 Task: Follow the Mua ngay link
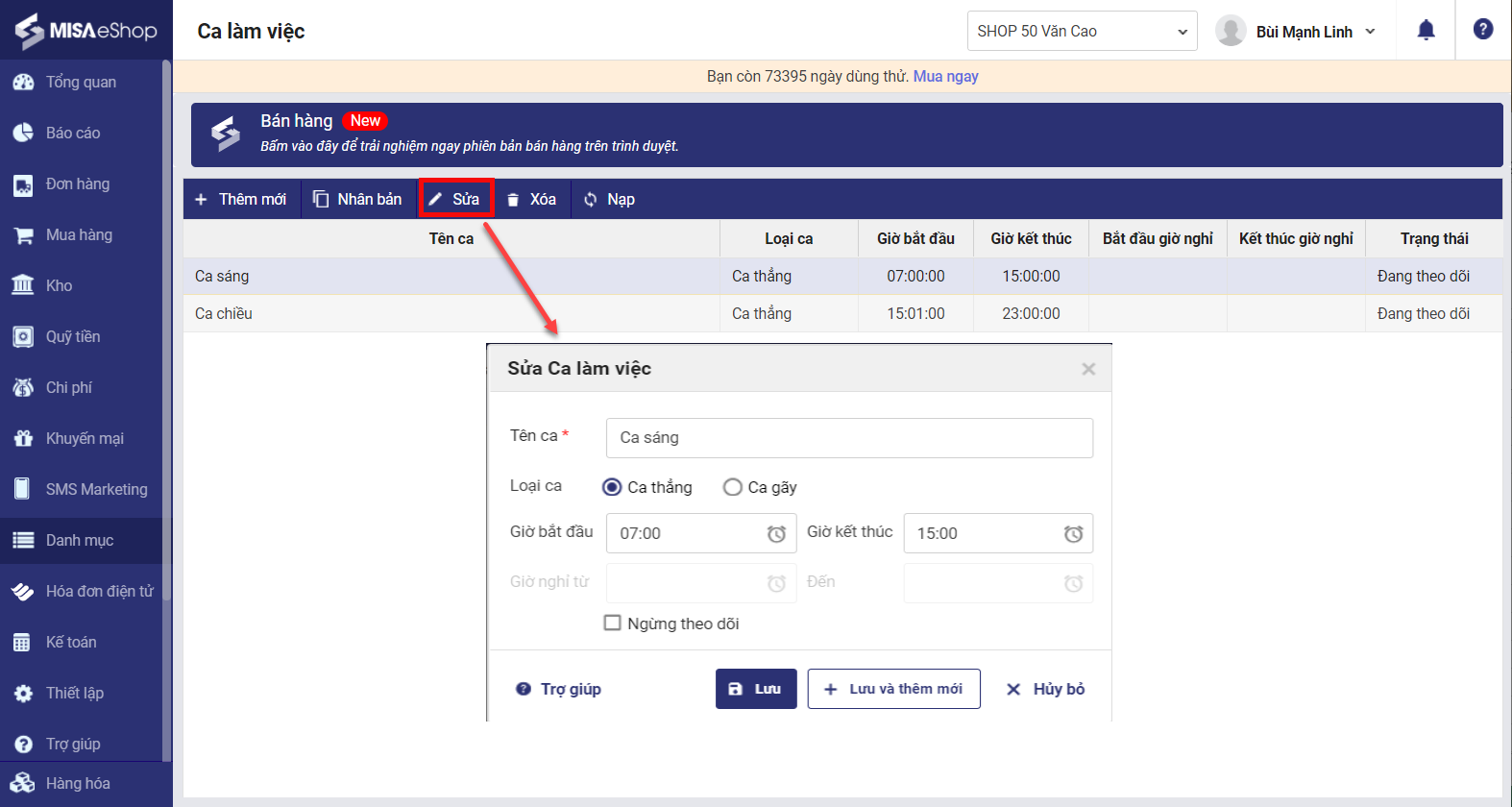click(945, 76)
